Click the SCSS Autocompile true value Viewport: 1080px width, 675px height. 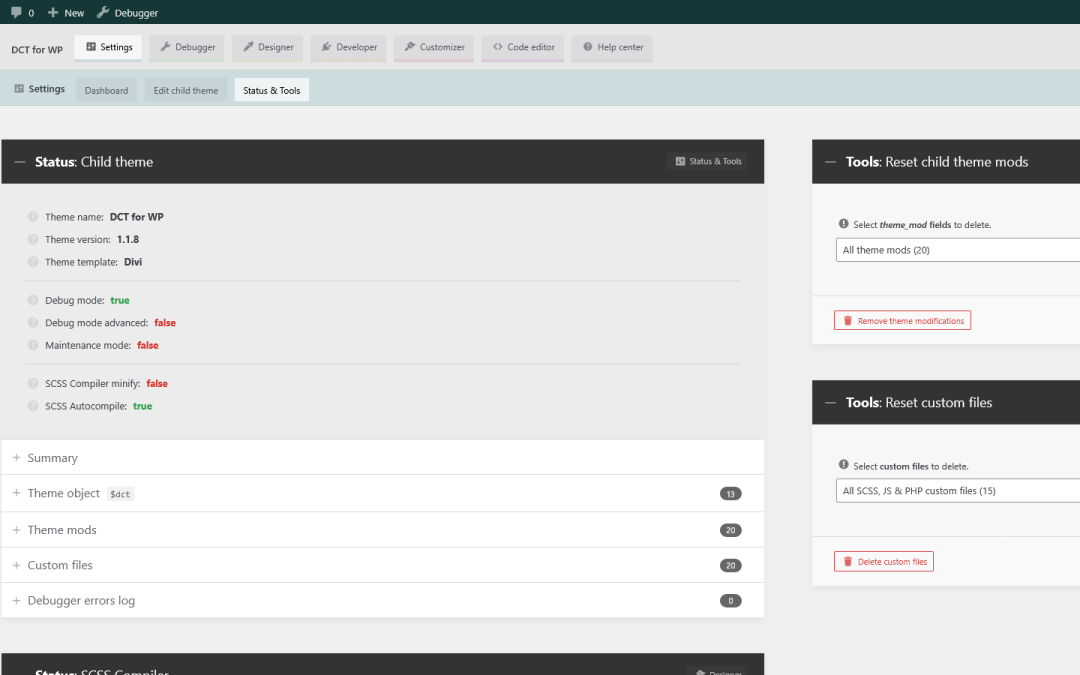[143, 406]
